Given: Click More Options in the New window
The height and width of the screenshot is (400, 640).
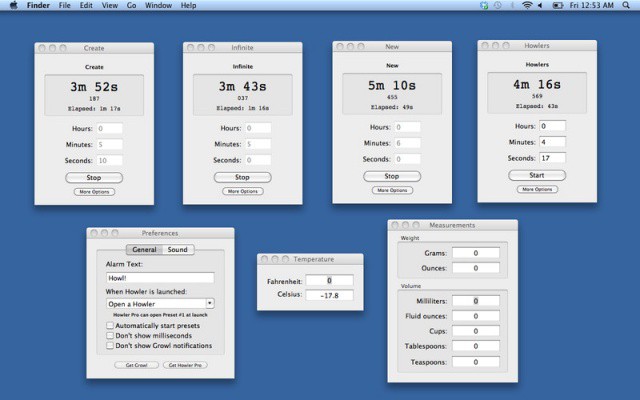Looking at the screenshot, I should pyautogui.click(x=392, y=190).
